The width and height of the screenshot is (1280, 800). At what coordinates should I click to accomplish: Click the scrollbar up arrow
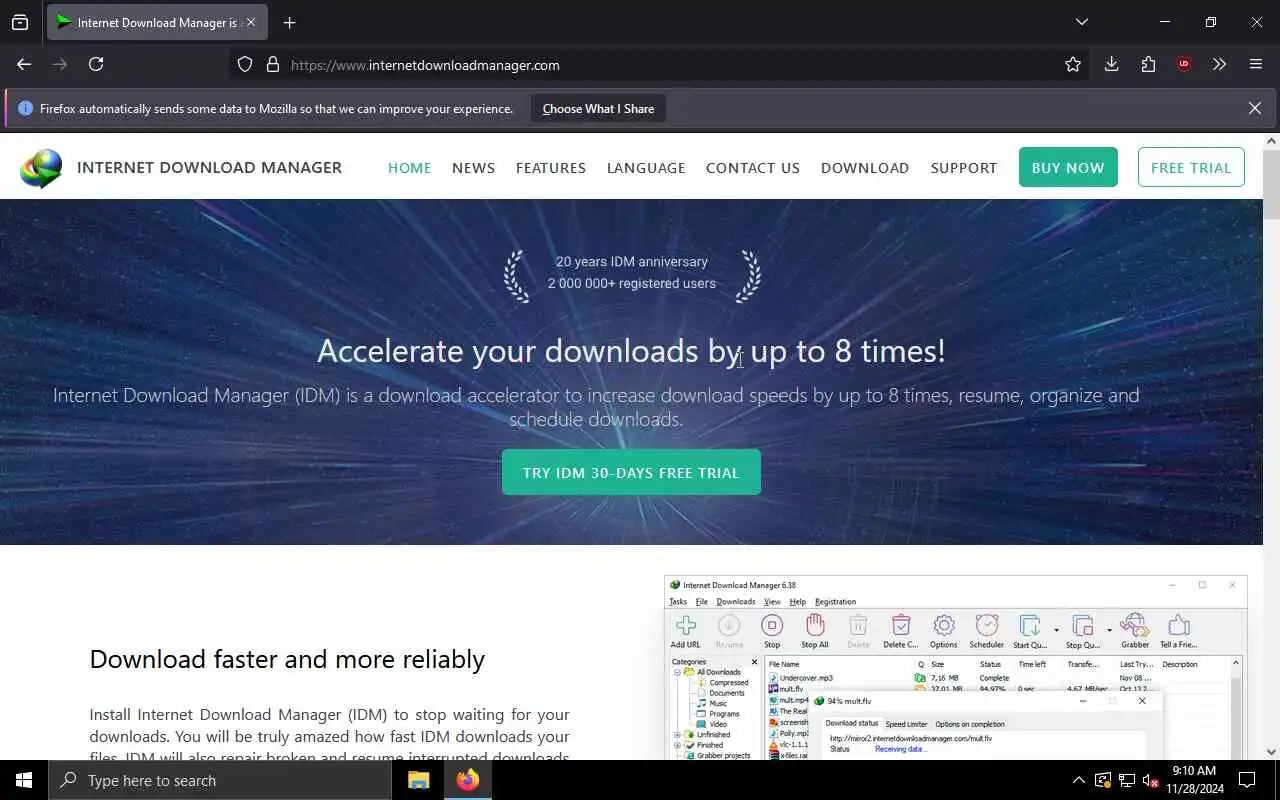click(x=1271, y=141)
